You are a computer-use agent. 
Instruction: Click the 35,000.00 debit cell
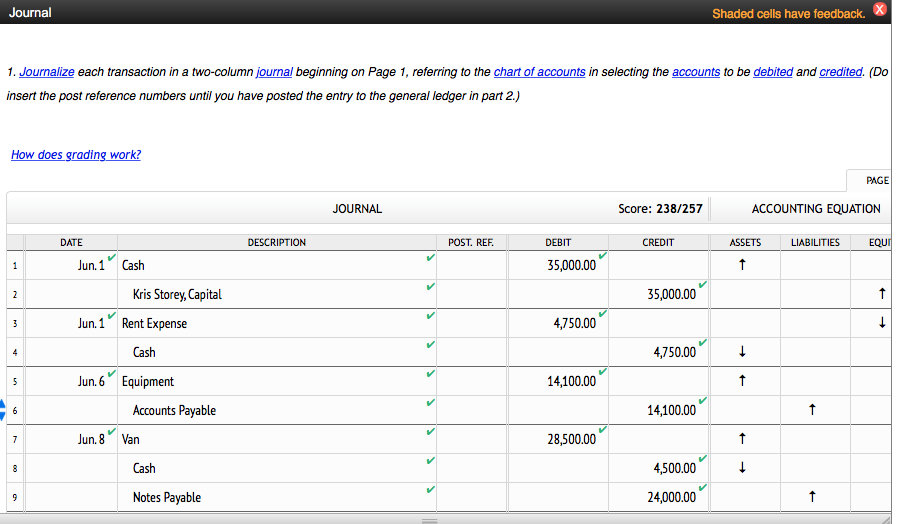[558, 265]
